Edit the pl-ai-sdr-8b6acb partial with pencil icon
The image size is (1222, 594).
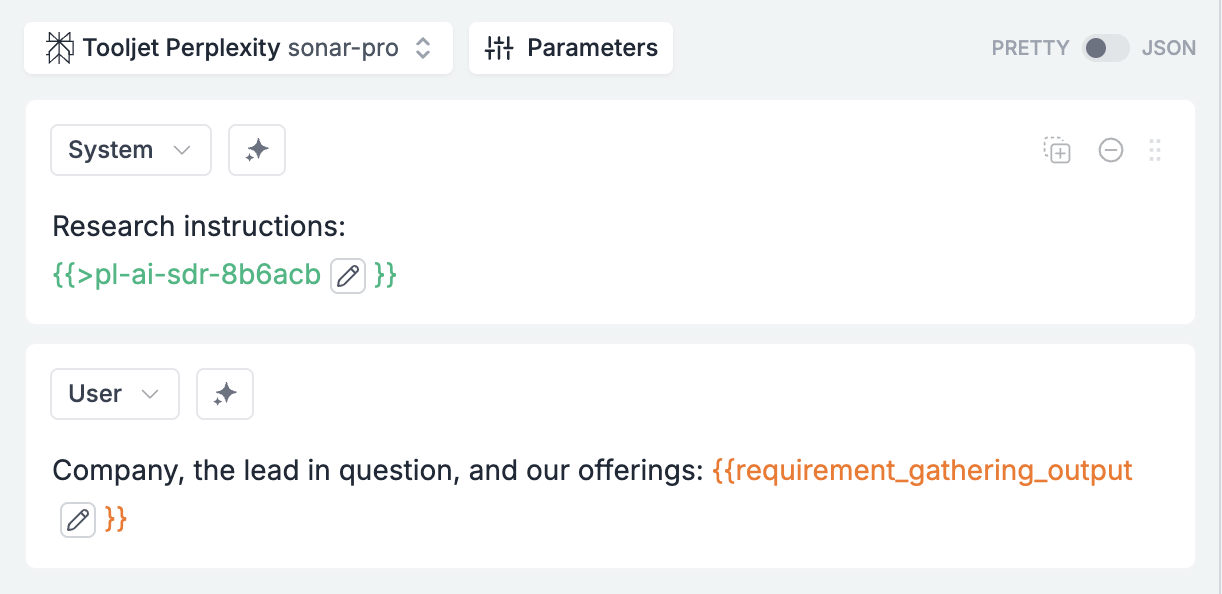tap(347, 275)
